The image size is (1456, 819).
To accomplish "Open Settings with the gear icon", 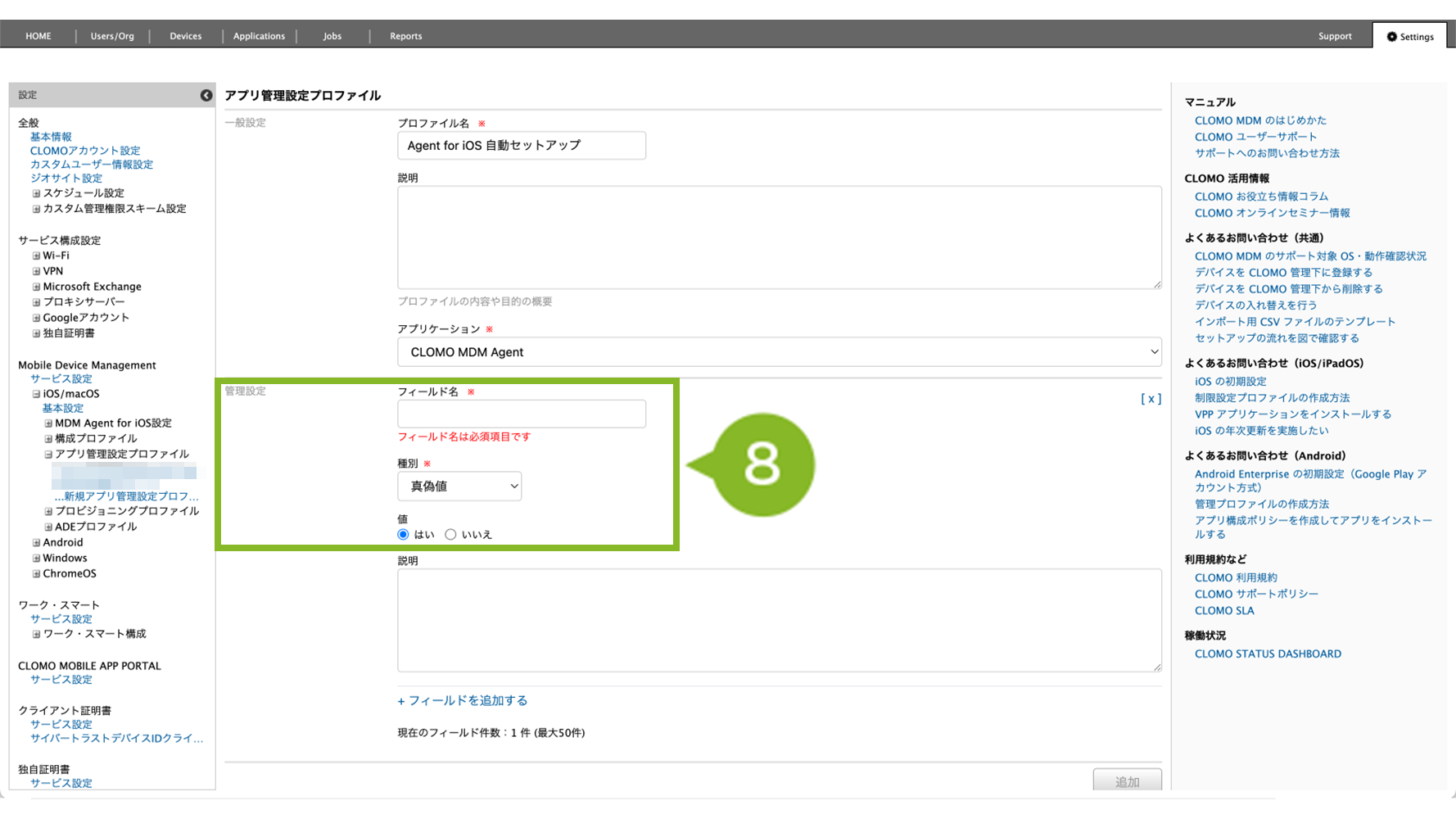I will click(1409, 36).
